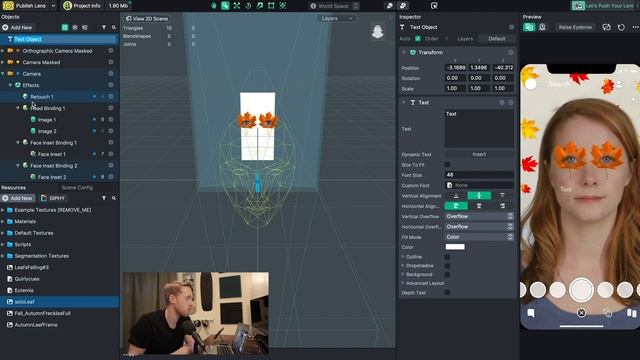Toggle the green list view icon in Objects
Viewport: 640px width, 360px height.
click(x=64, y=27)
